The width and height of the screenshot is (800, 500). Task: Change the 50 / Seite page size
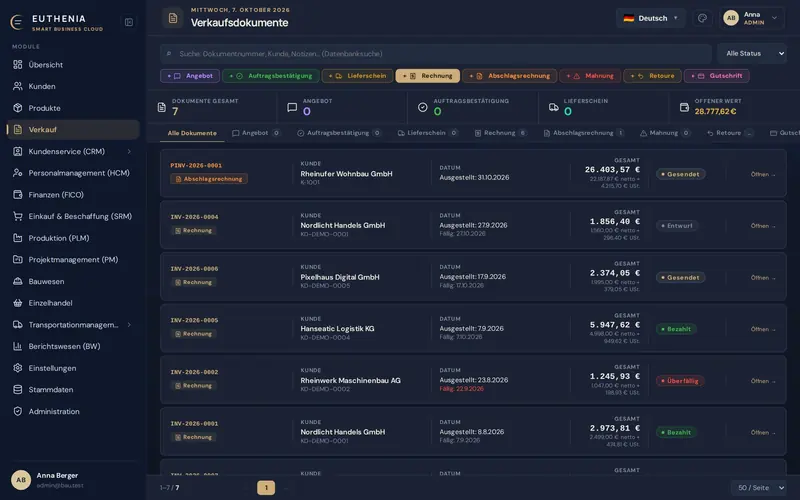pos(758,488)
